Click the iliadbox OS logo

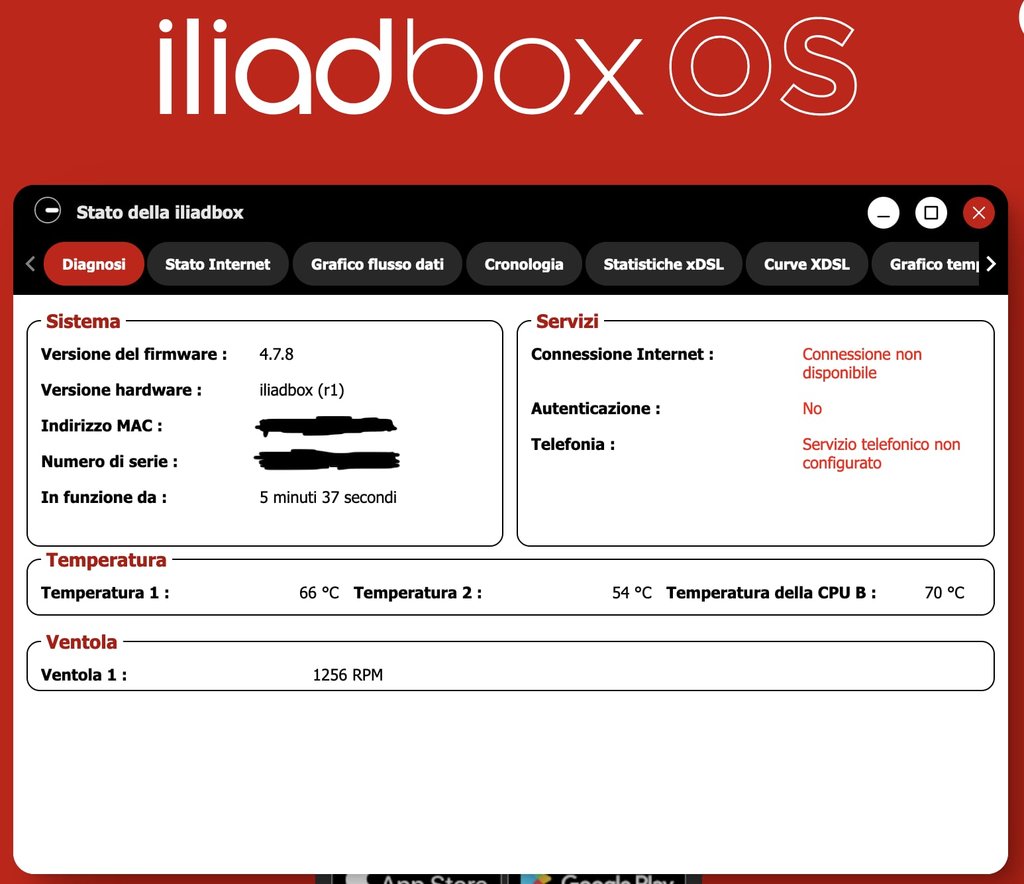(x=507, y=65)
